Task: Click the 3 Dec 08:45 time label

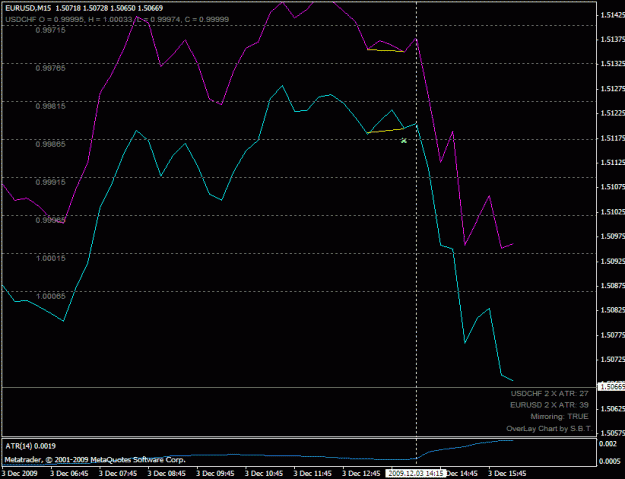Action: (x=167, y=473)
